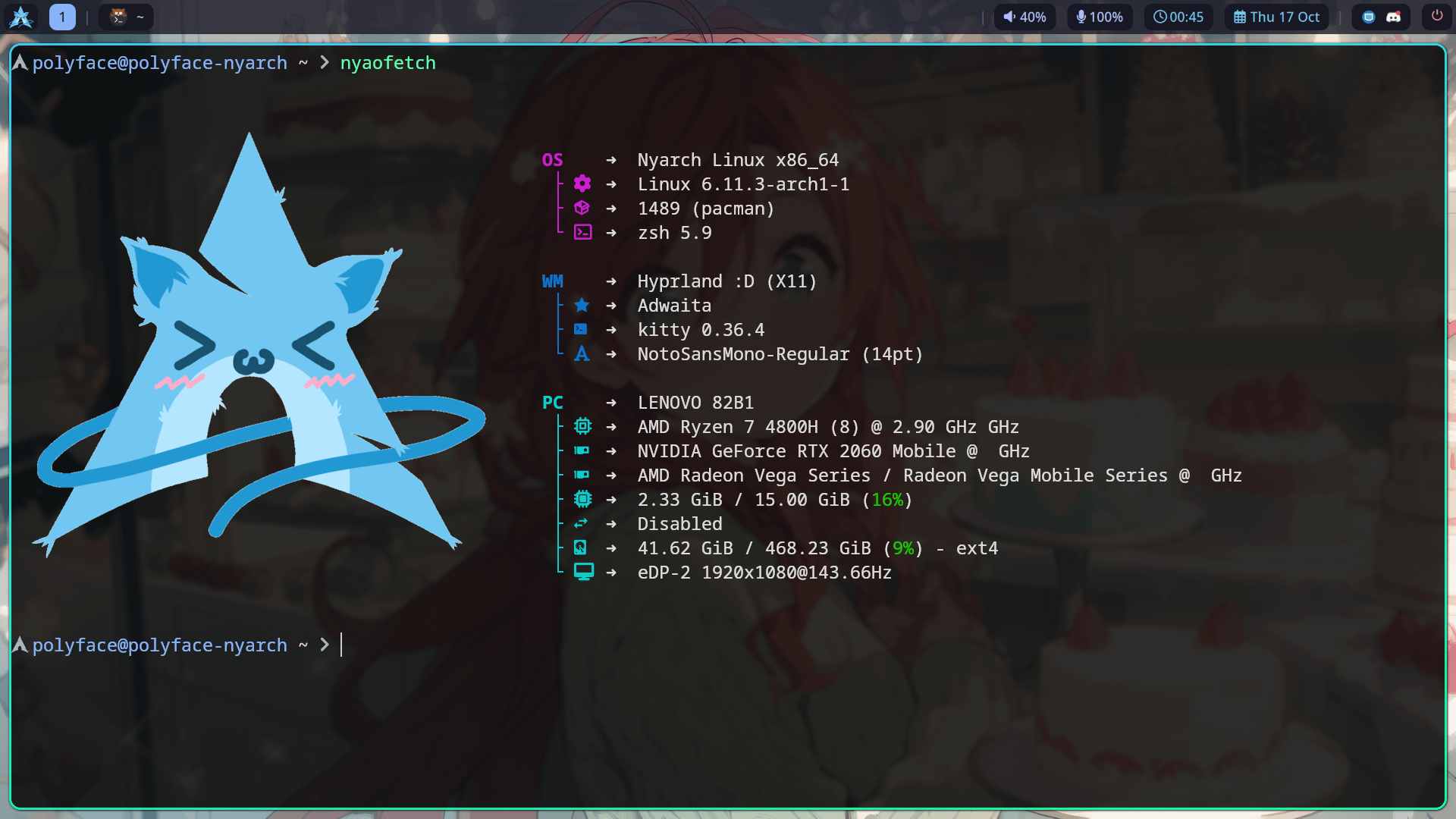The image size is (1456, 819).
Task: Click the shell prompt icon beside zsh 5.9
Action: click(x=582, y=232)
